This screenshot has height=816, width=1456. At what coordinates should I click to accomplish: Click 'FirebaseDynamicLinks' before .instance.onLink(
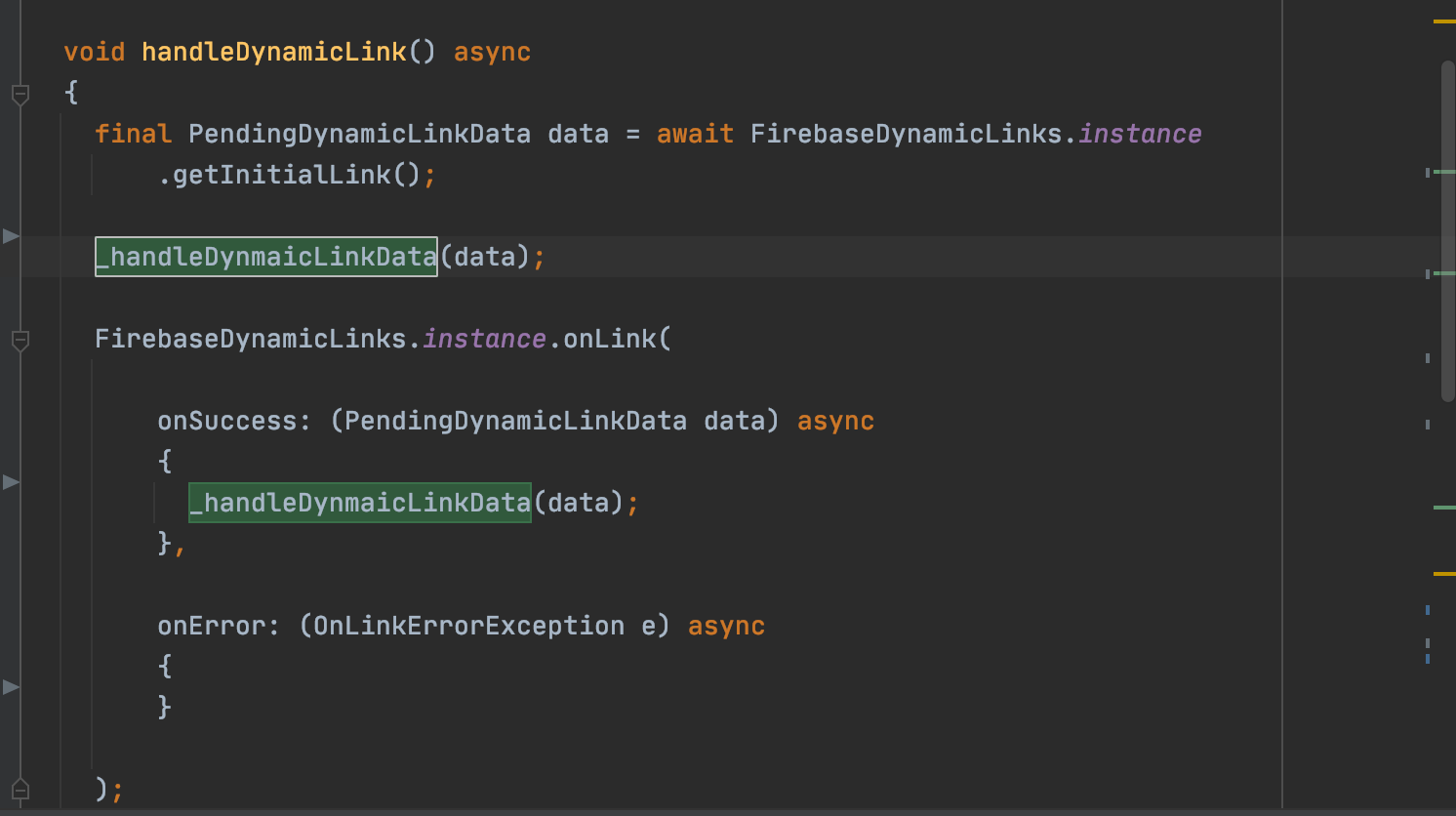(250, 339)
